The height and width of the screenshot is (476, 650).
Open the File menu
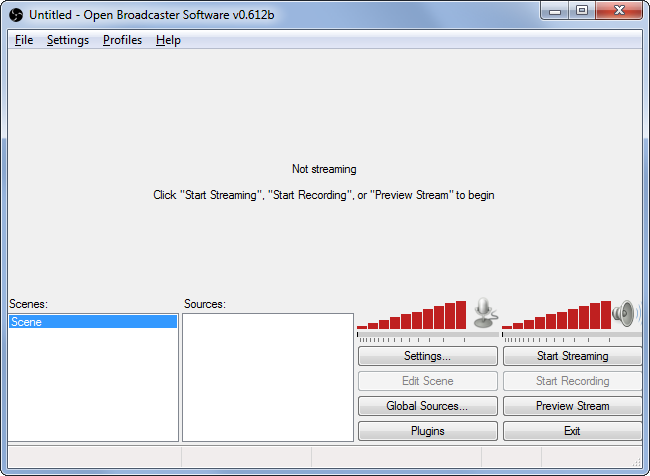point(24,40)
